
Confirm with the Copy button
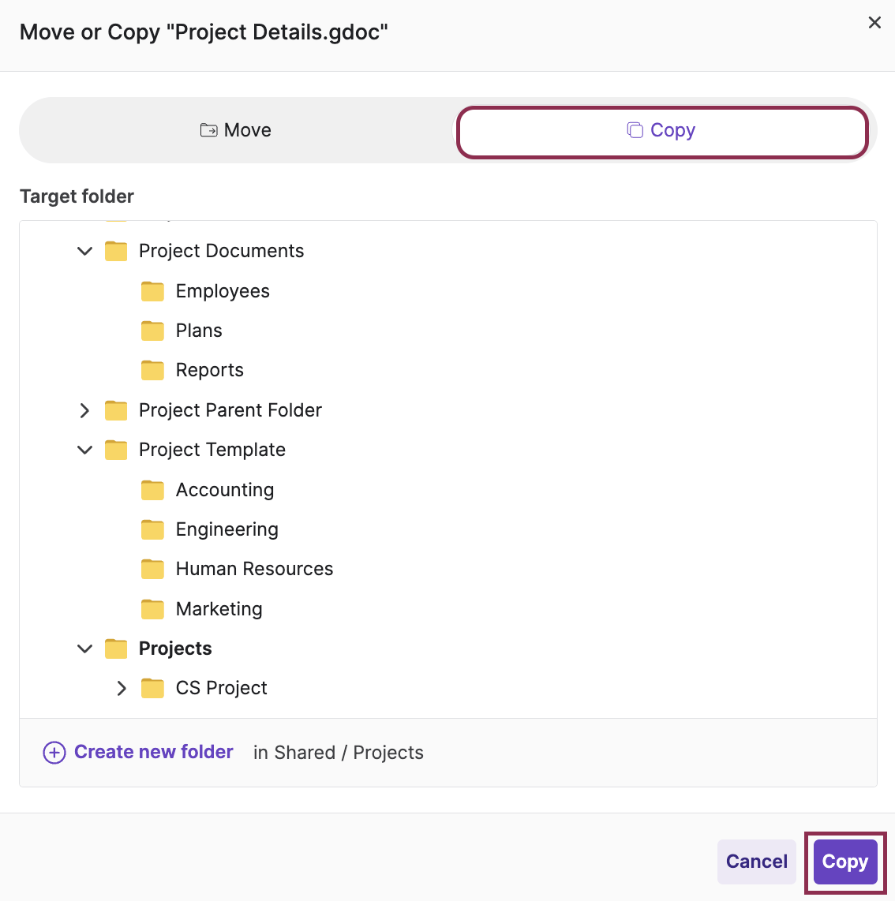click(845, 861)
